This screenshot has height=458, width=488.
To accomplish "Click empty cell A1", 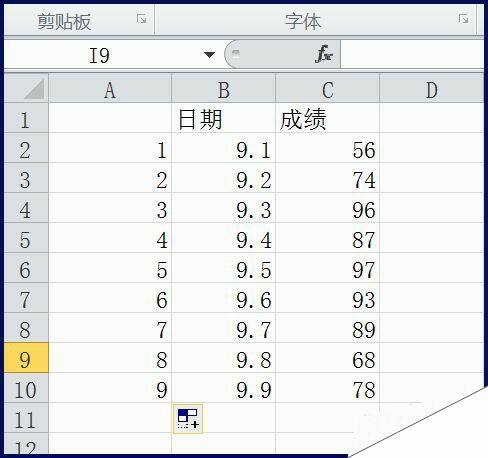I will [x=110, y=118].
